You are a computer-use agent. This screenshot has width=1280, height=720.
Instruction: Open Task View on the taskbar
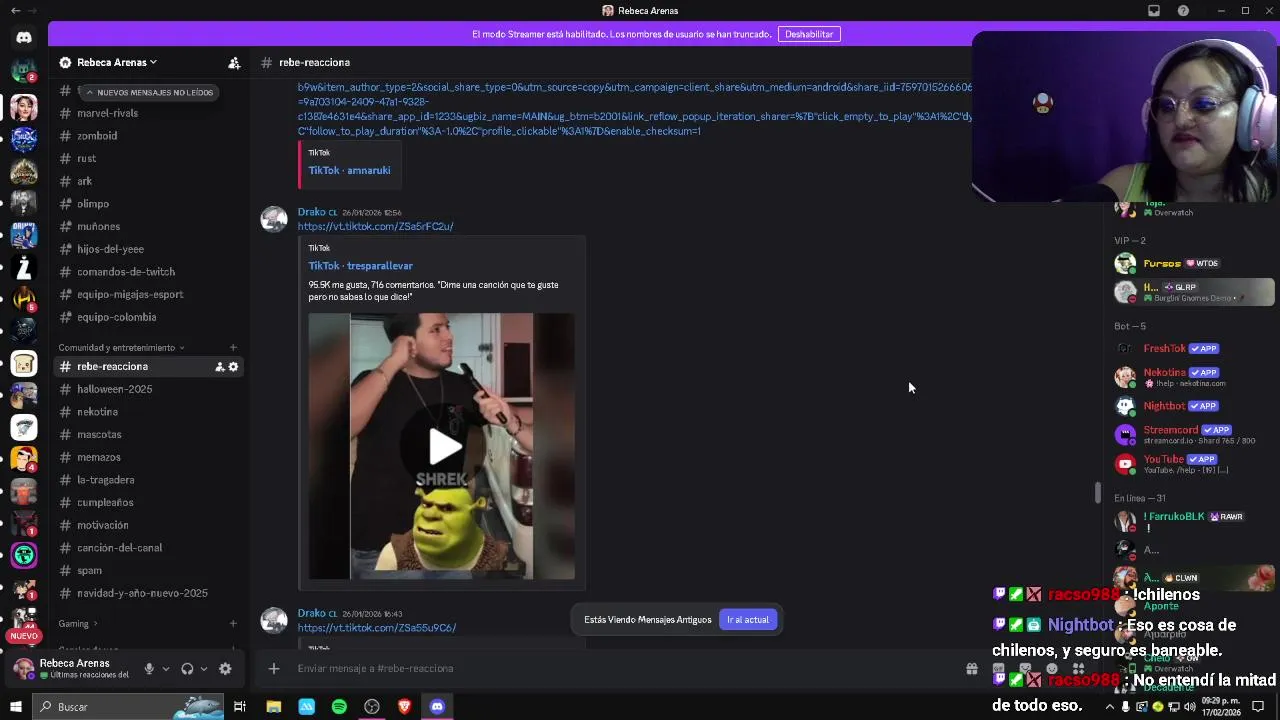coord(240,707)
